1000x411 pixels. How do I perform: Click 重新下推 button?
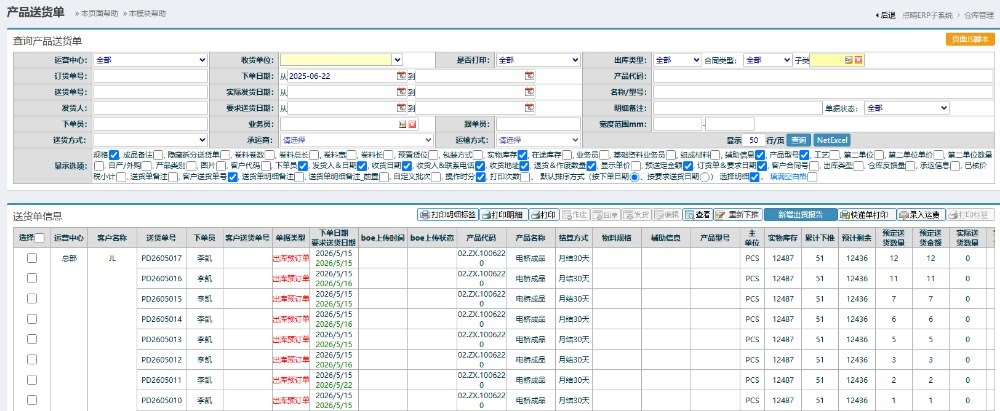pyautogui.click(x=737, y=215)
